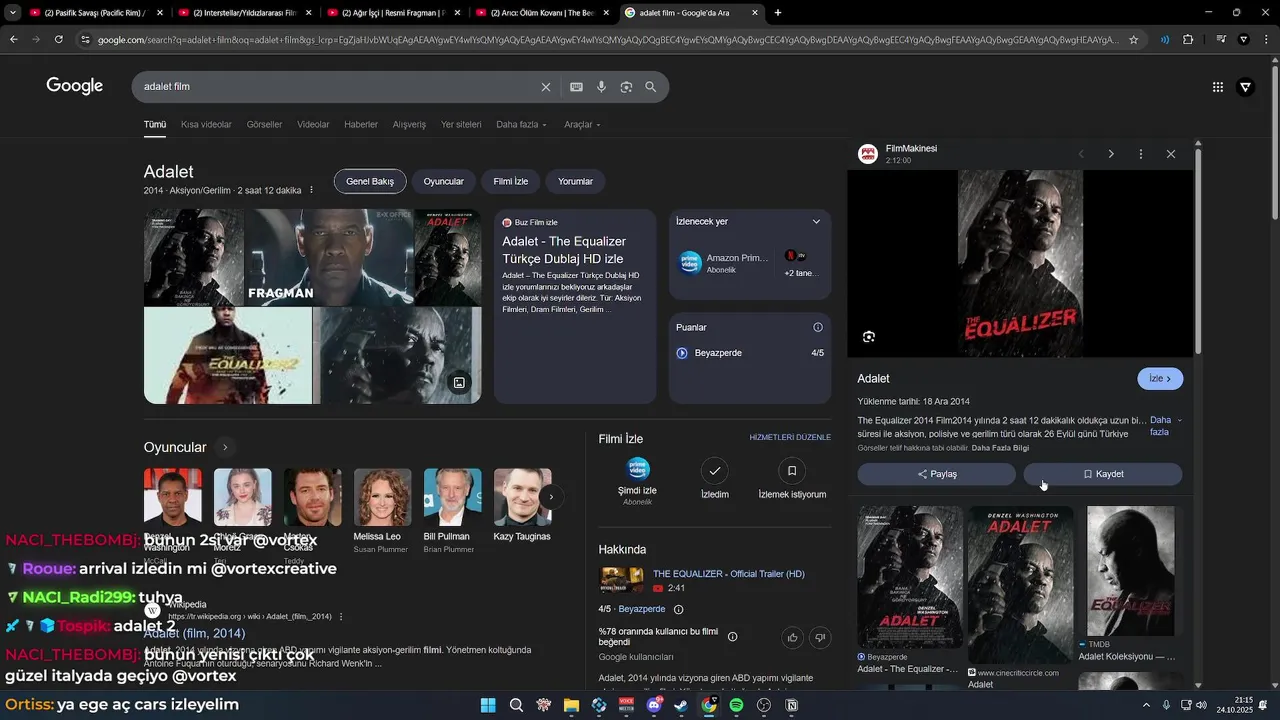Open image gallery icon on movie photos
1280x720 pixels.
click(459, 383)
